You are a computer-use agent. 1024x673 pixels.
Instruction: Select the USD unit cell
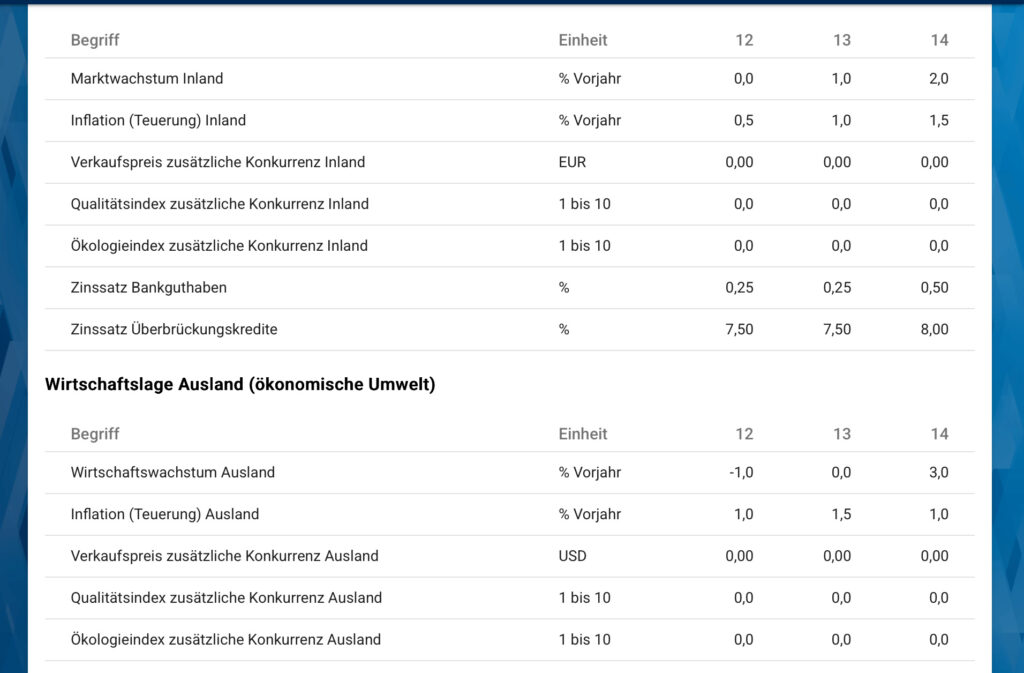click(573, 556)
